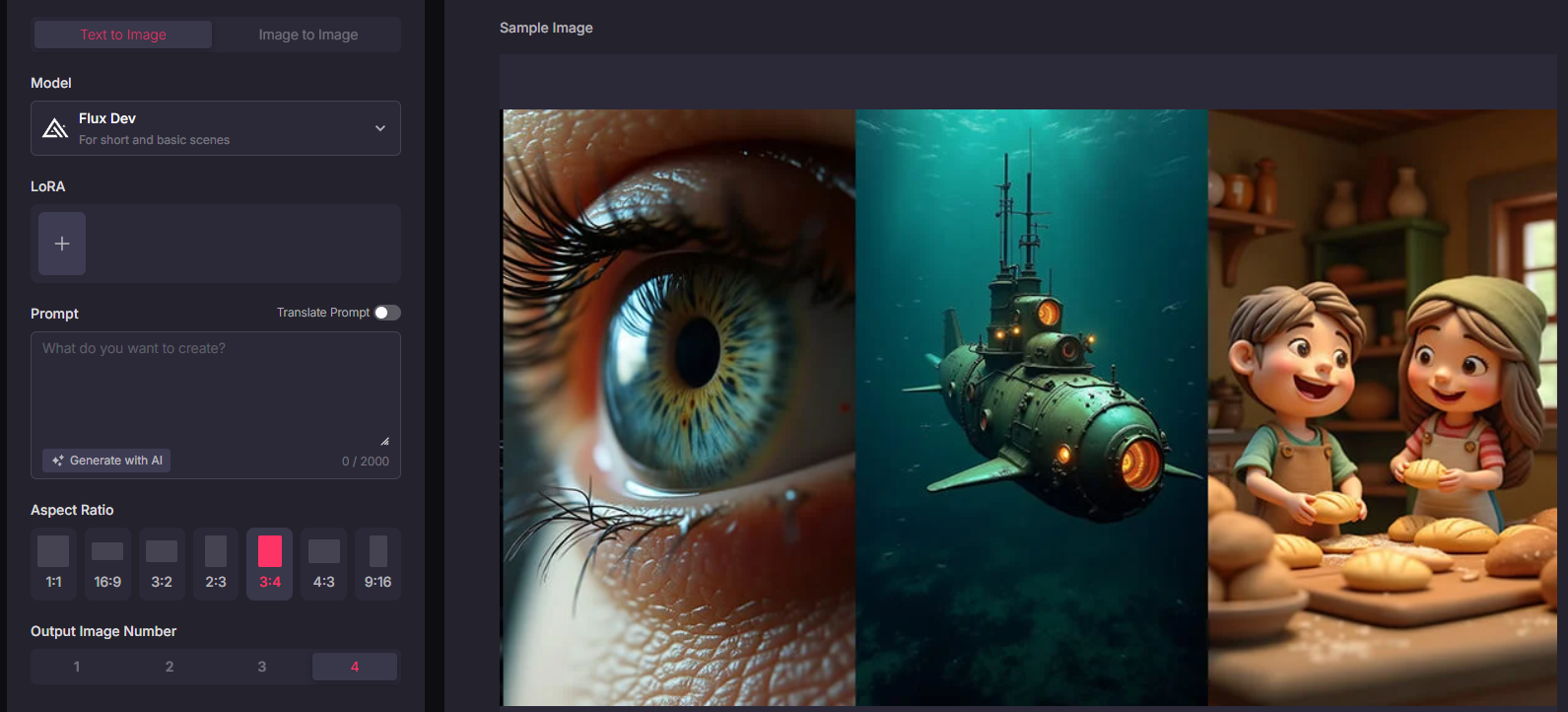This screenshot has width=1568, height=712.
Task: Click the Output Image Number label
Action: coord(103,631)
